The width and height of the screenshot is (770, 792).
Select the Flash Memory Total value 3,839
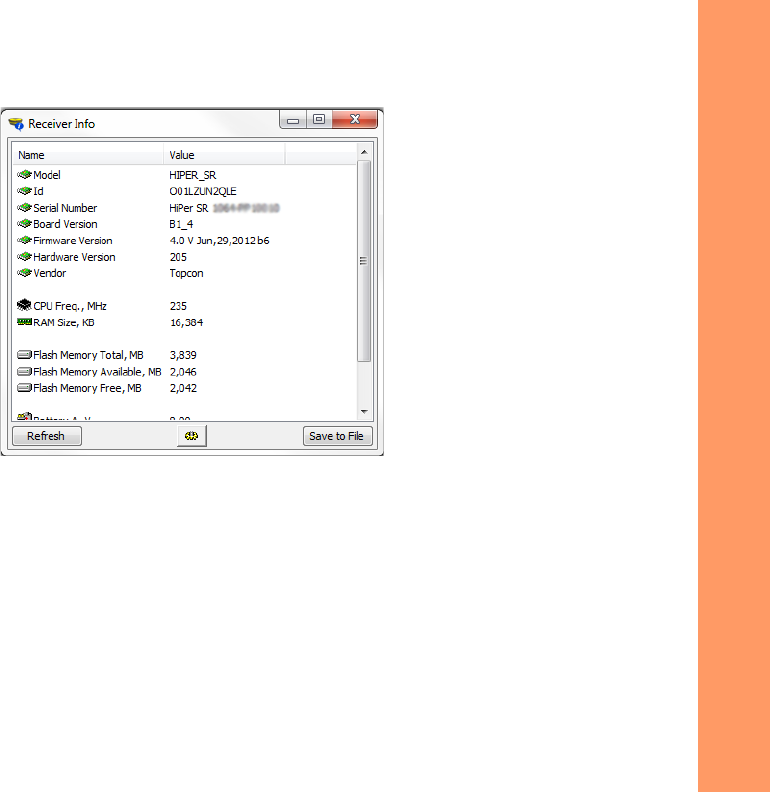(x=183, y=355)
